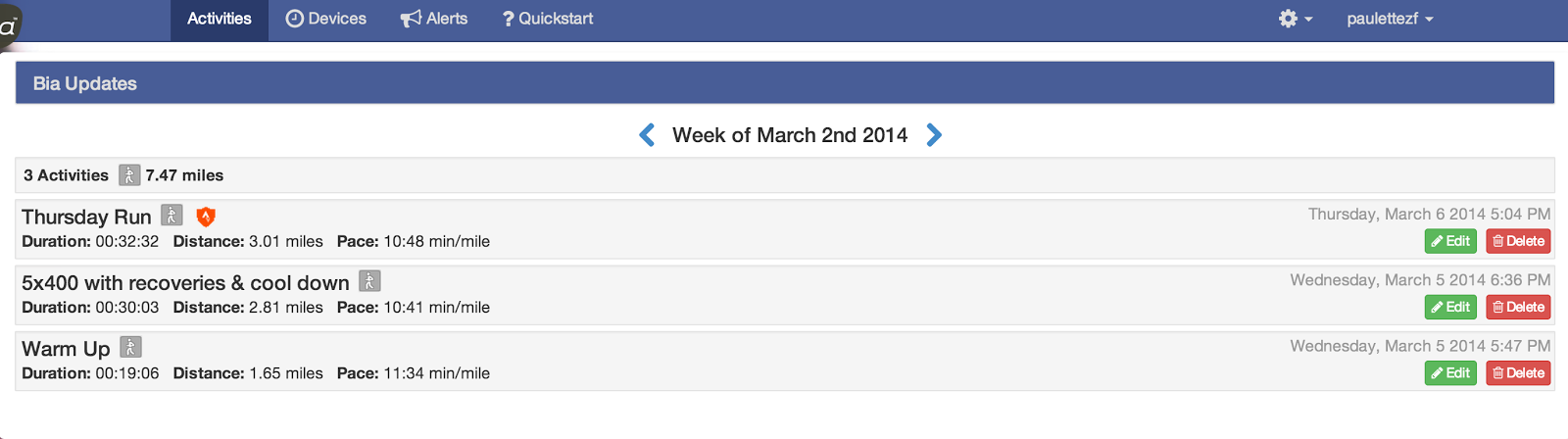Screen dimensions: 1568x439
Task: Edit the Thursday Run activity
Action: tap(1450, 241)
